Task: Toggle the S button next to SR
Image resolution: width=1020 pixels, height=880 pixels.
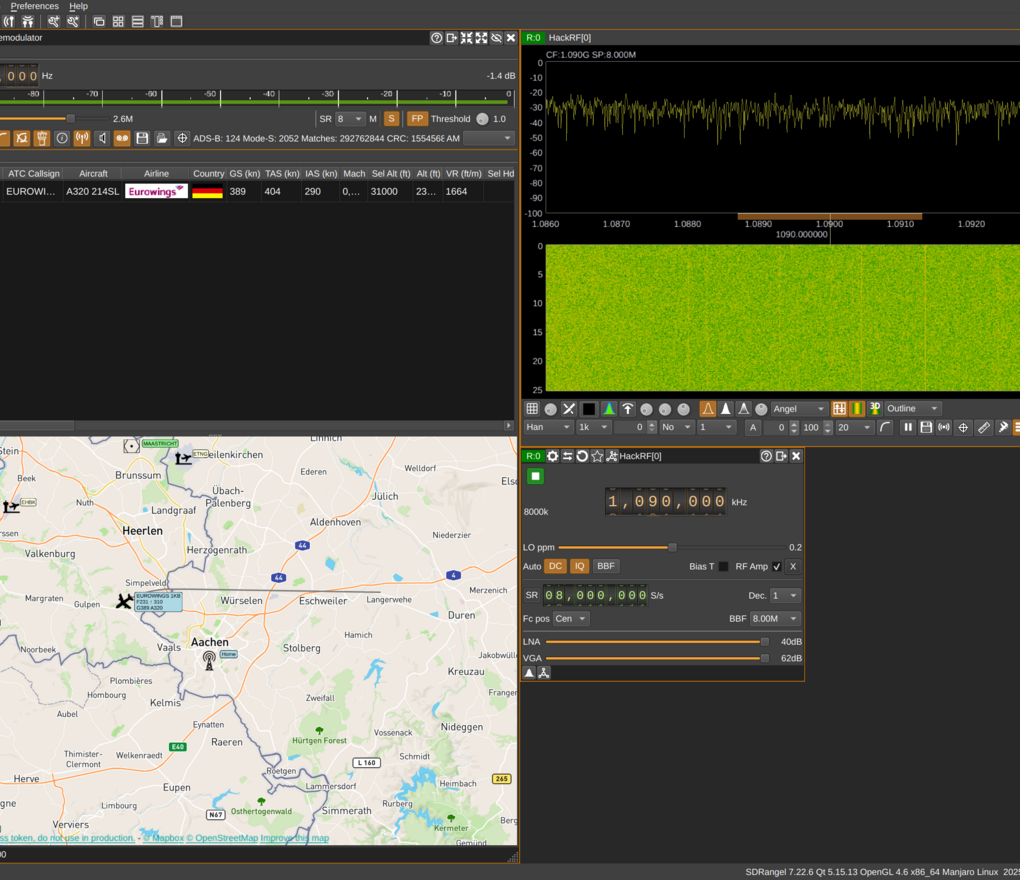Action: pyautogui.click(x=391, y=119)
